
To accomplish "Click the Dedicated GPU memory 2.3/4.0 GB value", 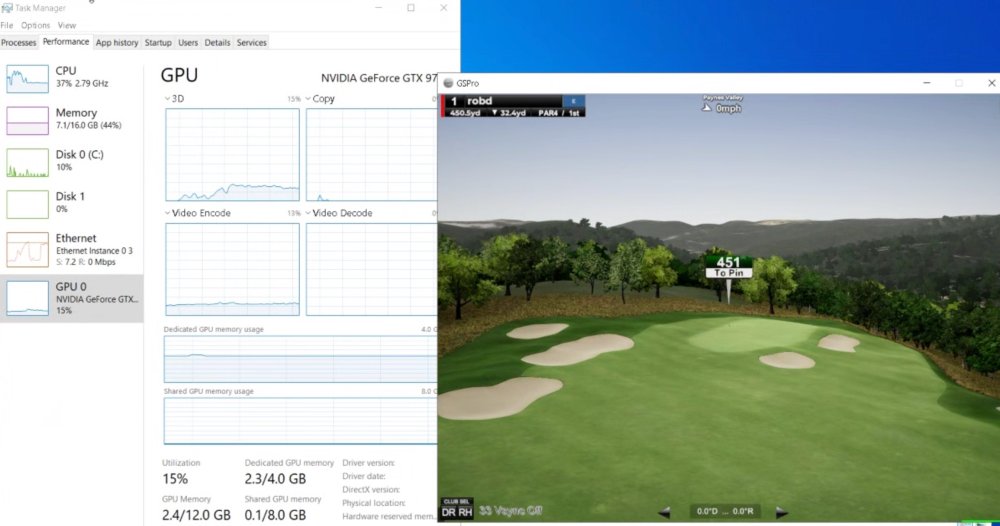I will coord(275,479).
